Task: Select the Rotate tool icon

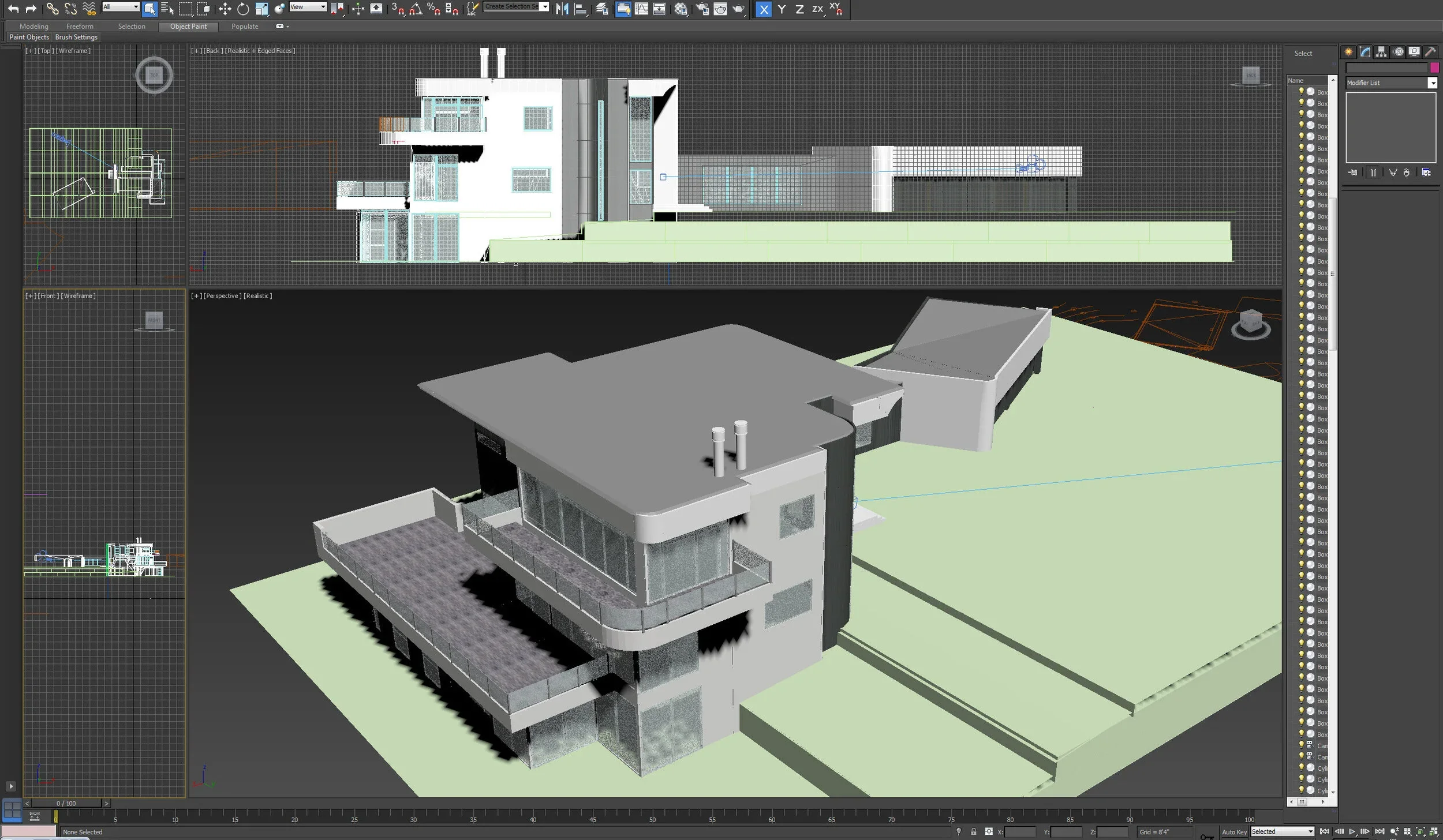Action: [x=243, y=9]
